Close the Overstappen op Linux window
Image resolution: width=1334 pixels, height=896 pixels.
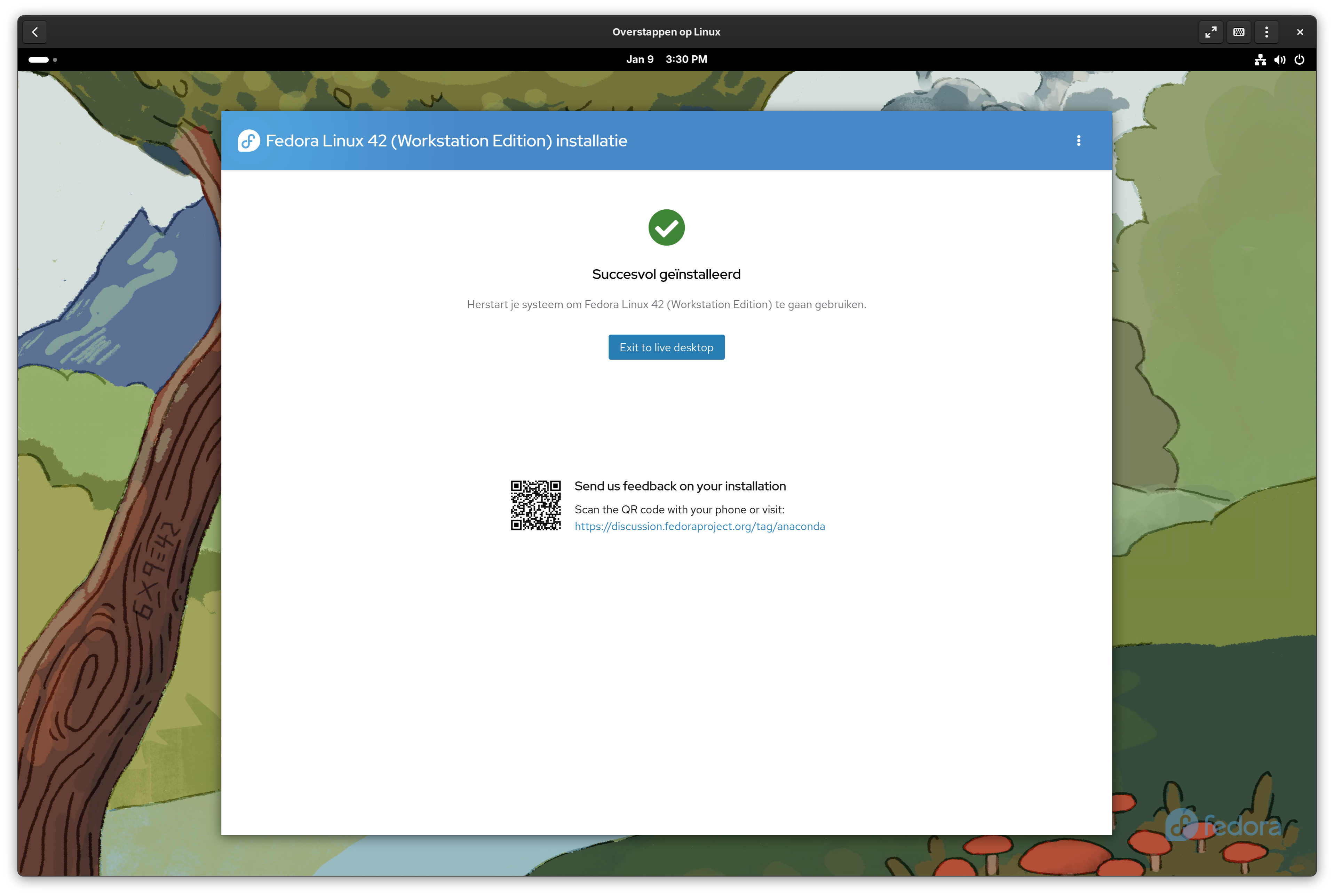tap(1300, 32)
